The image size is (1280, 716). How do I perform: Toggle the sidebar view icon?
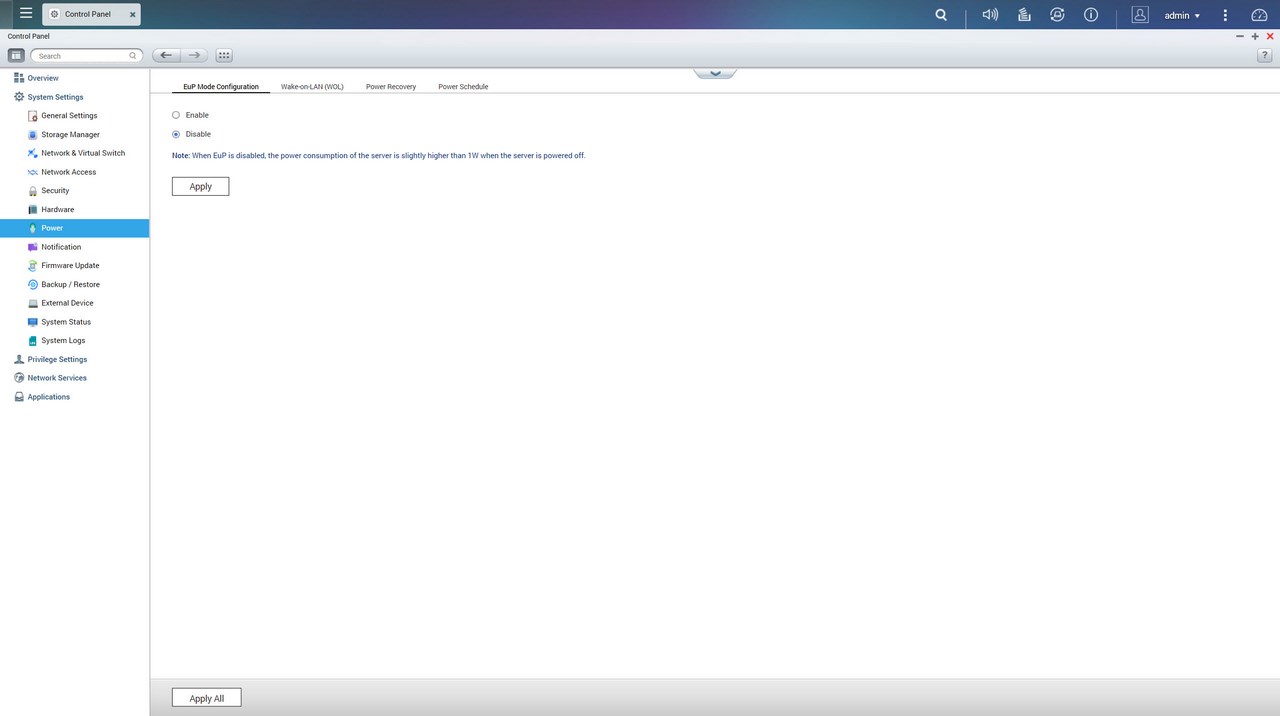pyautogui.click(x=16, y=56)
